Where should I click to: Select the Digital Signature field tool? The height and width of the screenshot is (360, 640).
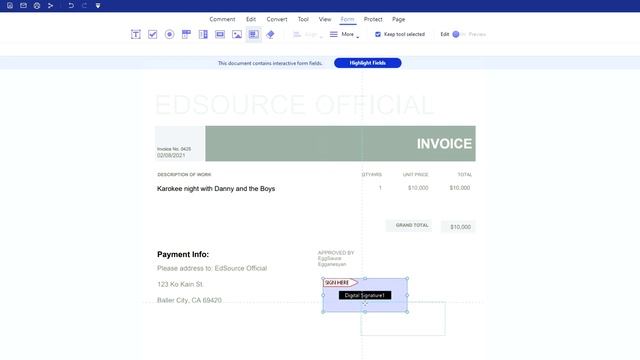[x=253, y=34]
